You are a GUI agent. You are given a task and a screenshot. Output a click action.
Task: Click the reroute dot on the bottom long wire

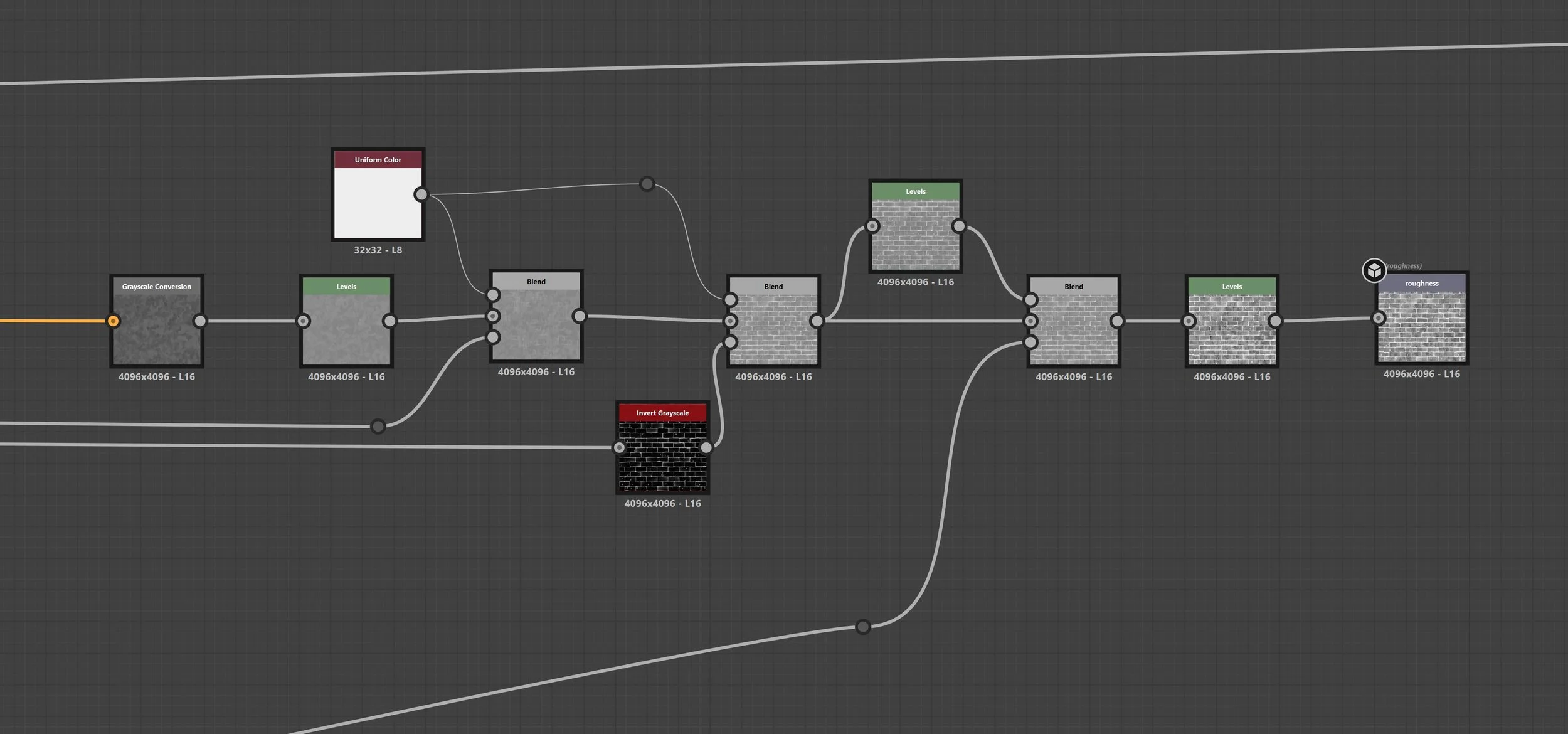tap(863, 627)
